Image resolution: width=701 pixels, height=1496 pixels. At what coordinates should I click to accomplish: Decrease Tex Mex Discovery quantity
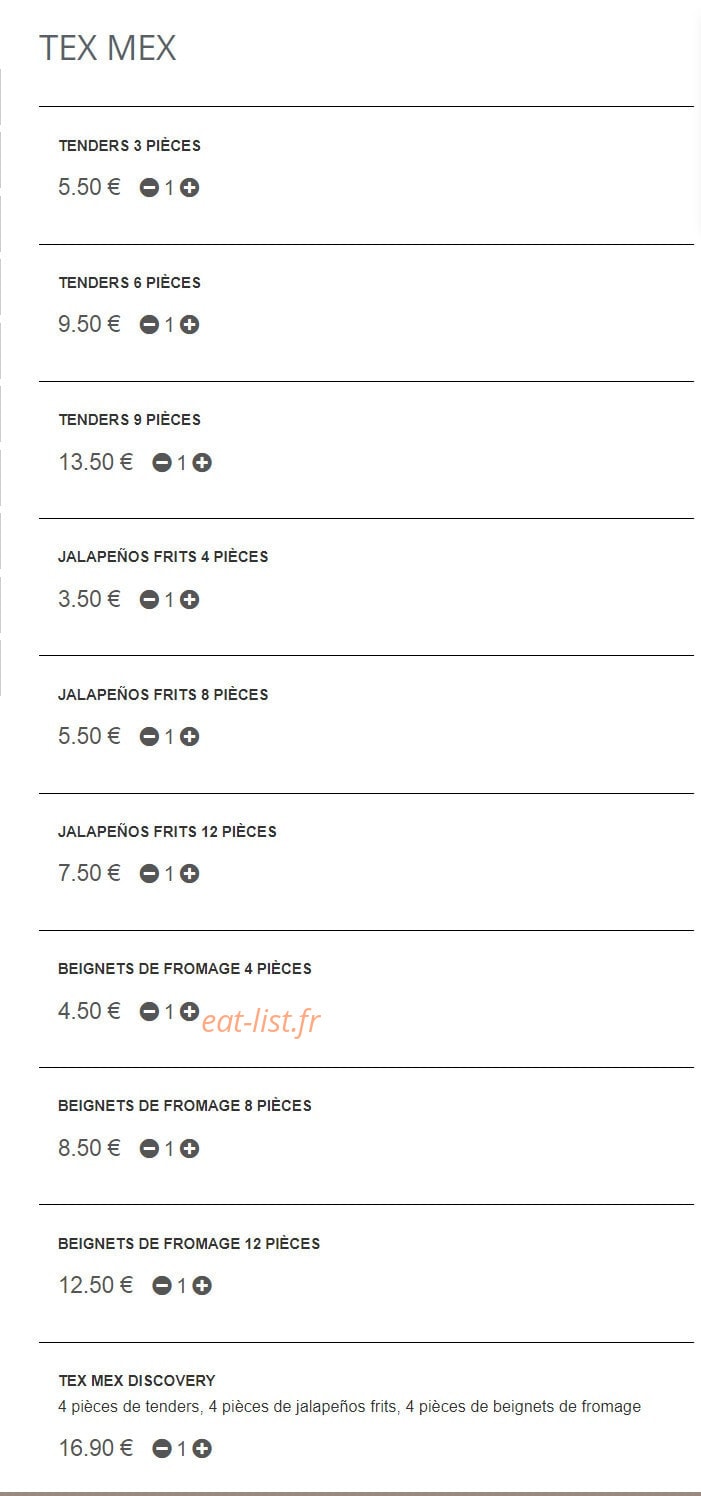tap(162, 1449)
